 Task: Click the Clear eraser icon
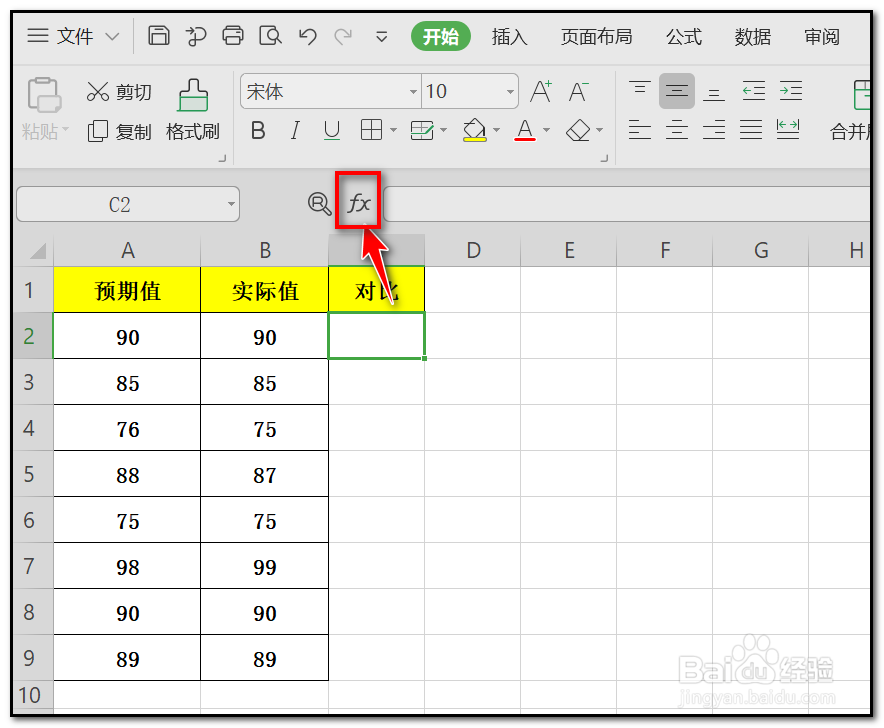click(578, 130)
